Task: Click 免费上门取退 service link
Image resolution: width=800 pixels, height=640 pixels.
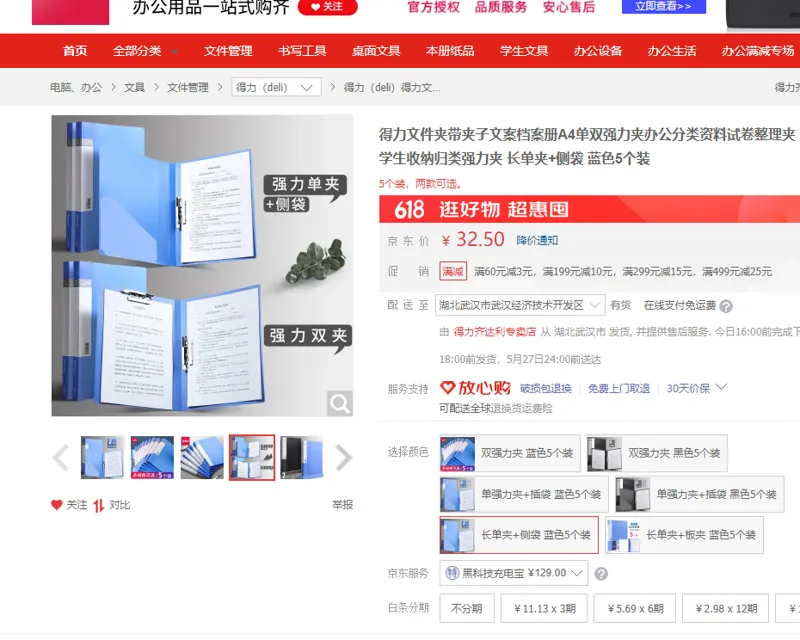Action: click(619, 388)
